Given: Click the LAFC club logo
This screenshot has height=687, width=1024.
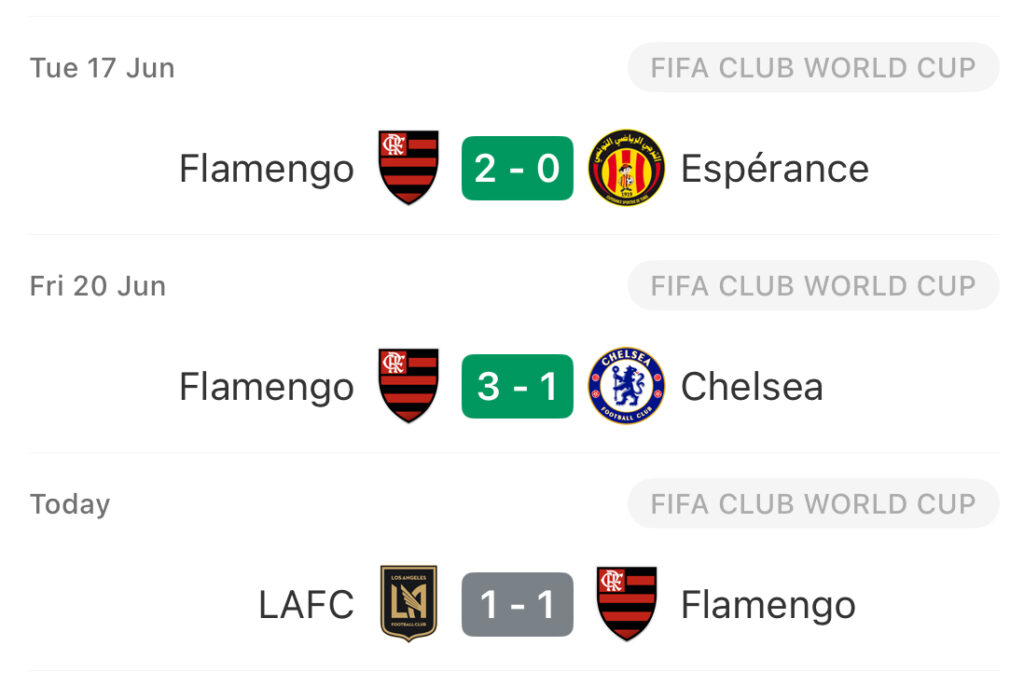Looking at the screenshot, I should click(x=408, y=604).
